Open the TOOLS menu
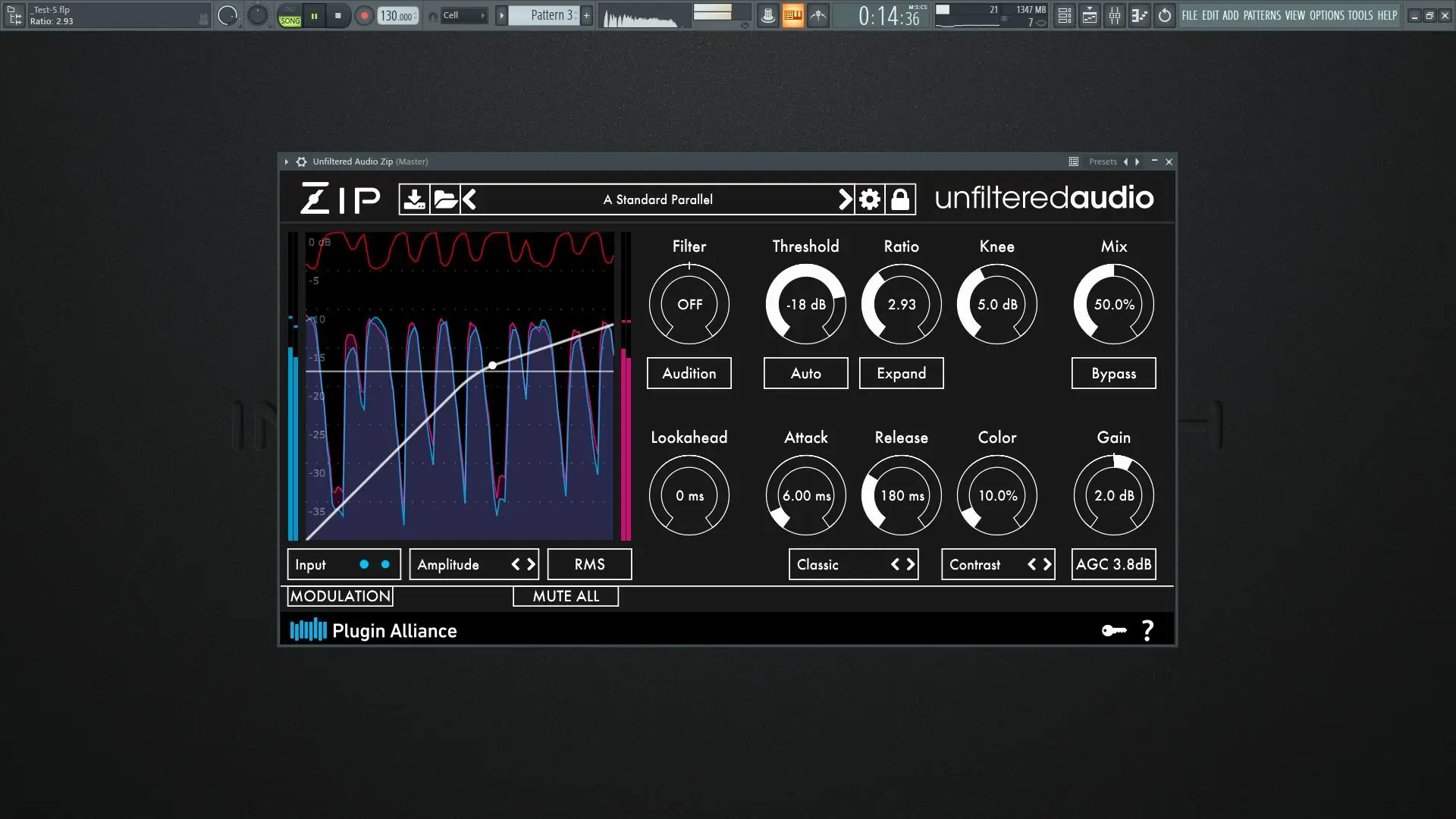The height and width of the screenshot is (819, 1456). coord(1361,15)
